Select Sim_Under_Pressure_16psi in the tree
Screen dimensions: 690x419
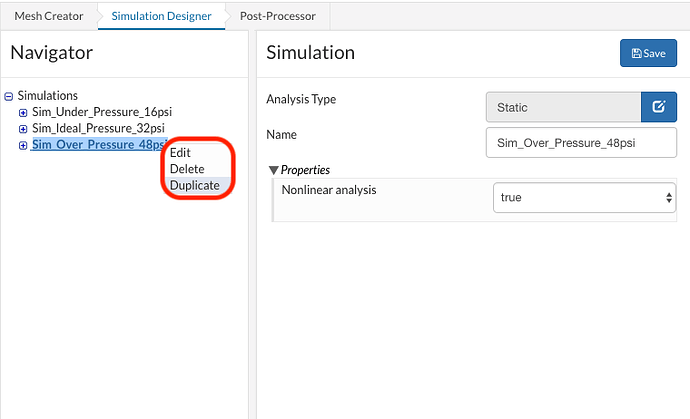point(102,113)
